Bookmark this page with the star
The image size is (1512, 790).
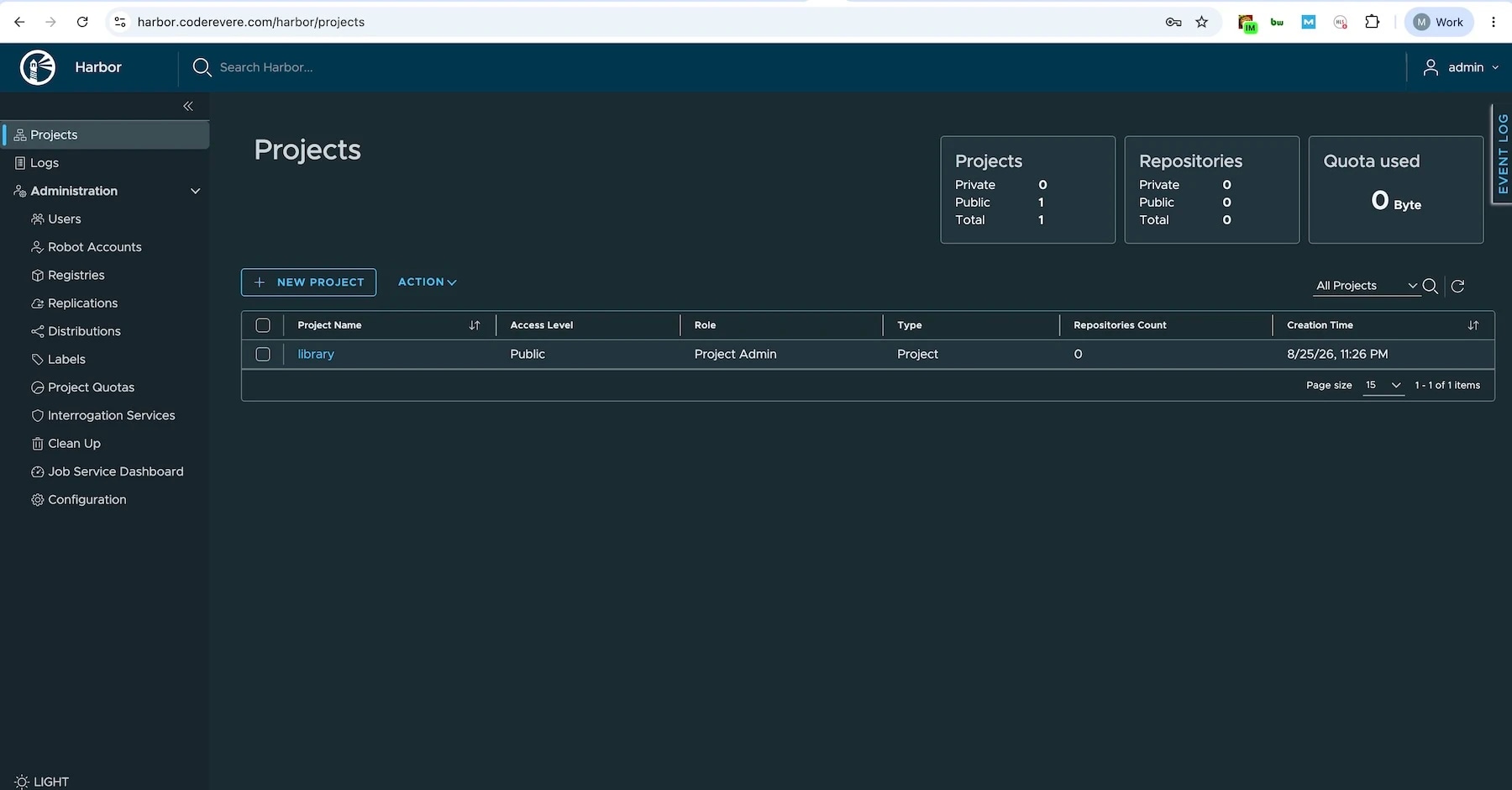(x=1202, y=22)
